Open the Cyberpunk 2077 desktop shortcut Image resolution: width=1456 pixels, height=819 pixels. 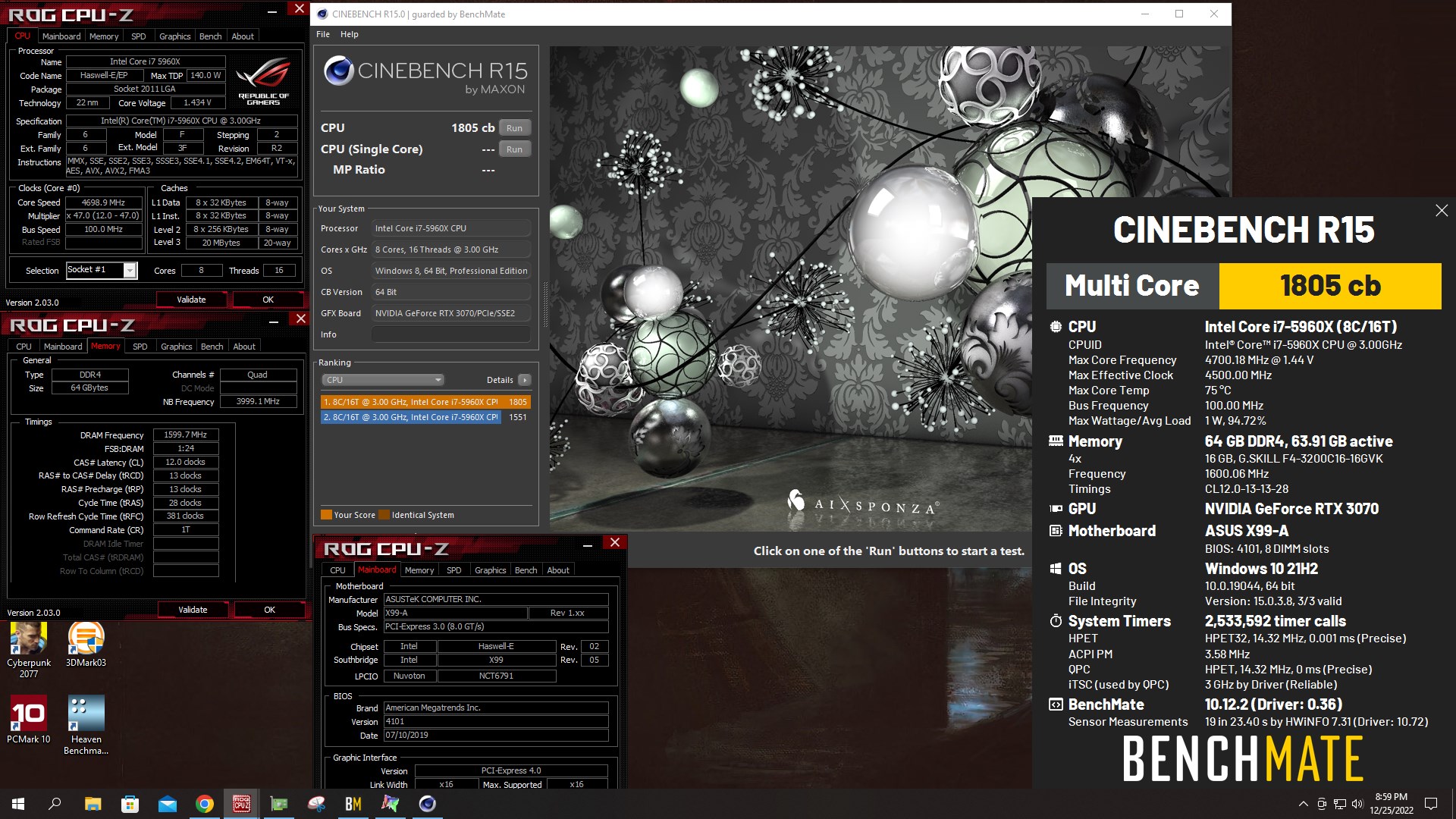pyautogui.click(x=29, y=649)
